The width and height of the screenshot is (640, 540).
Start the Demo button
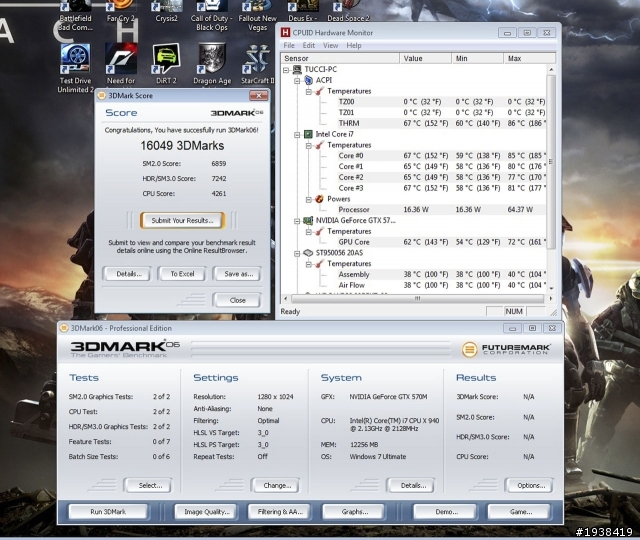pos(446,511)
